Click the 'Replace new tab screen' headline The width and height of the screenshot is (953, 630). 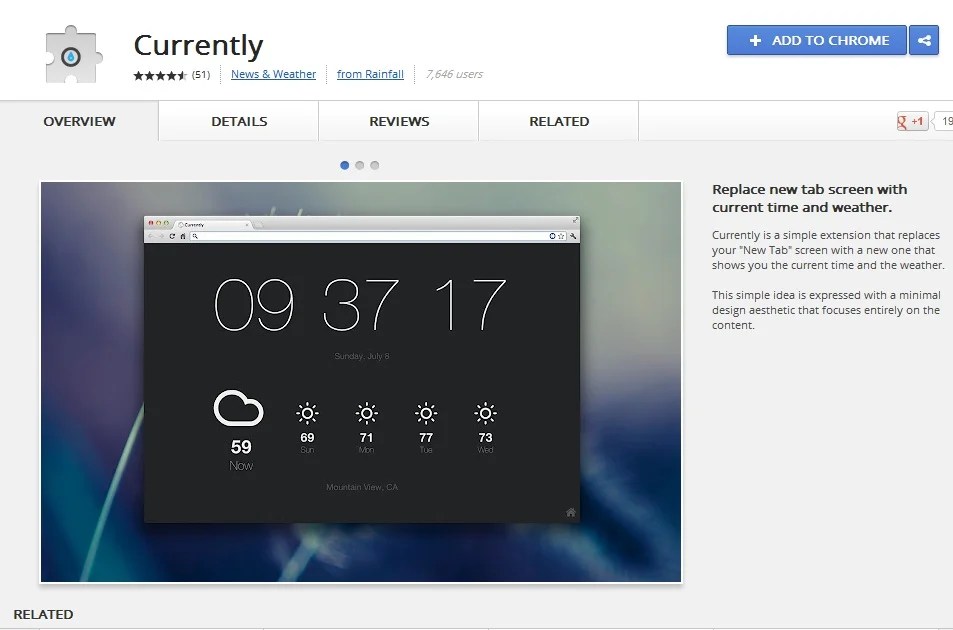[x=810, y=198]
